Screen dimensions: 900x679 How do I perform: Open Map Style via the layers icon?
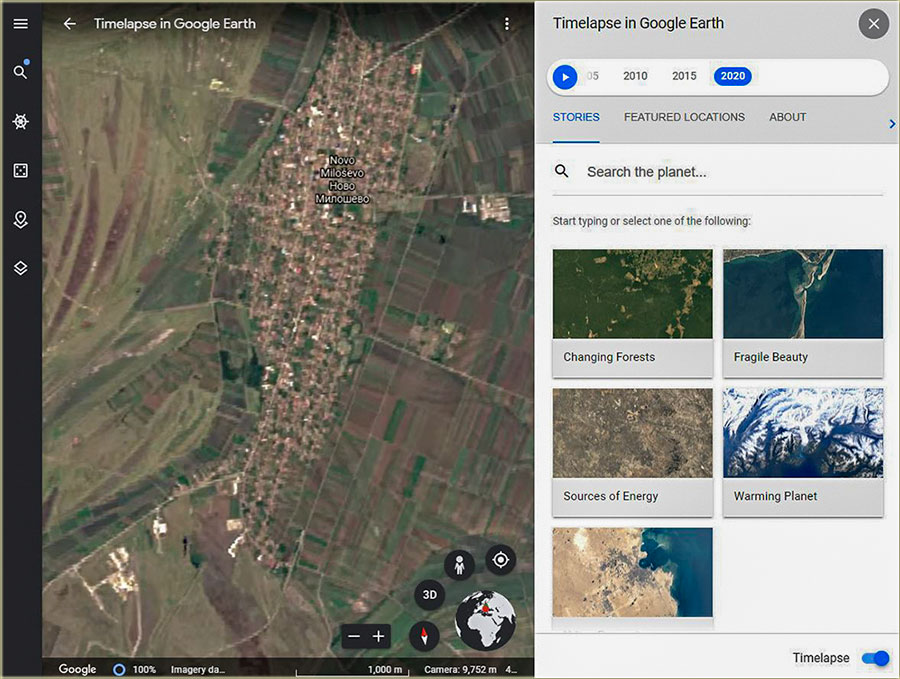coord(20,267)
